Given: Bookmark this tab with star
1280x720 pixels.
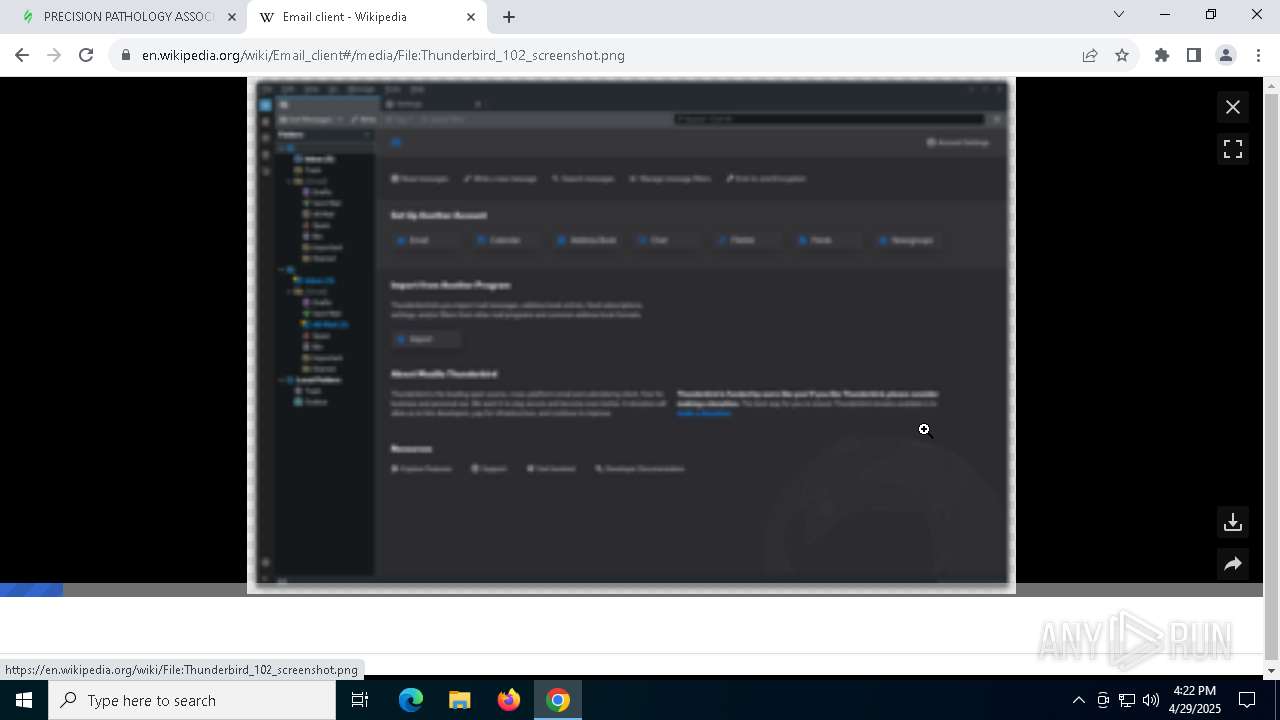Looking at the screenshot, I should [1122, 56].
